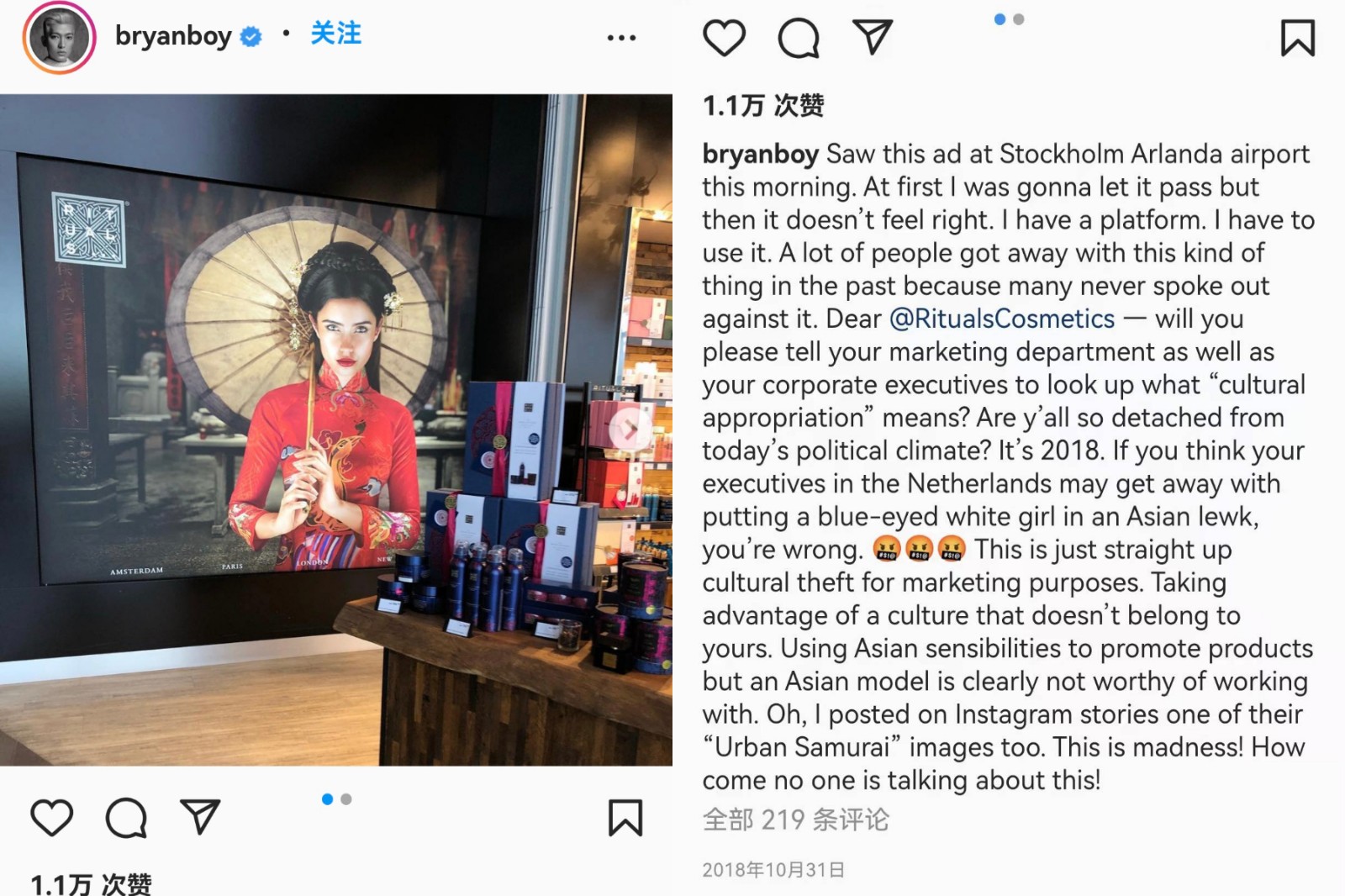View all 219 comments
This screenshot has width=1345, height=896.
(795, 820)
